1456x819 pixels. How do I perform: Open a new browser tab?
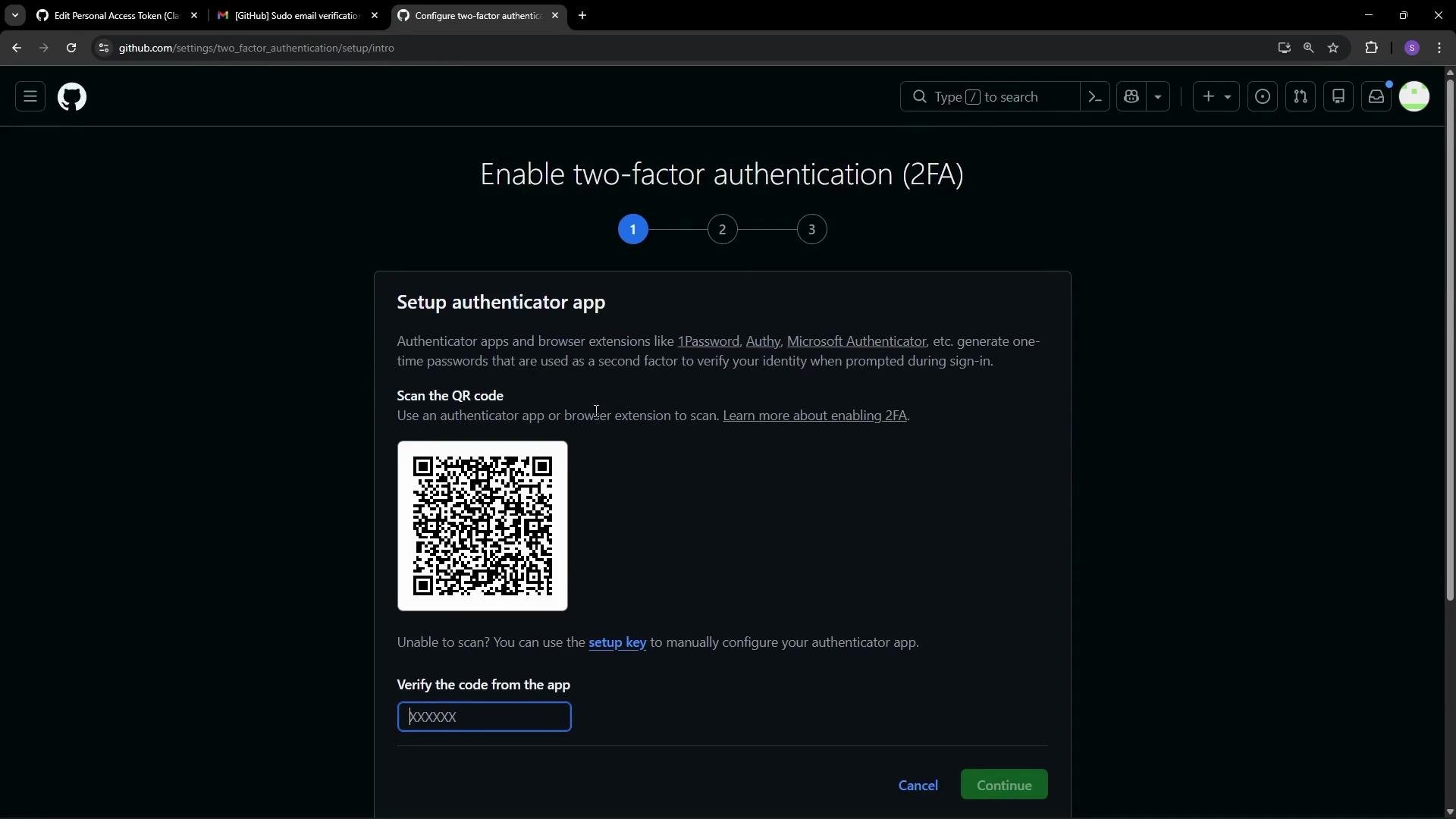(x=582, y=15)
